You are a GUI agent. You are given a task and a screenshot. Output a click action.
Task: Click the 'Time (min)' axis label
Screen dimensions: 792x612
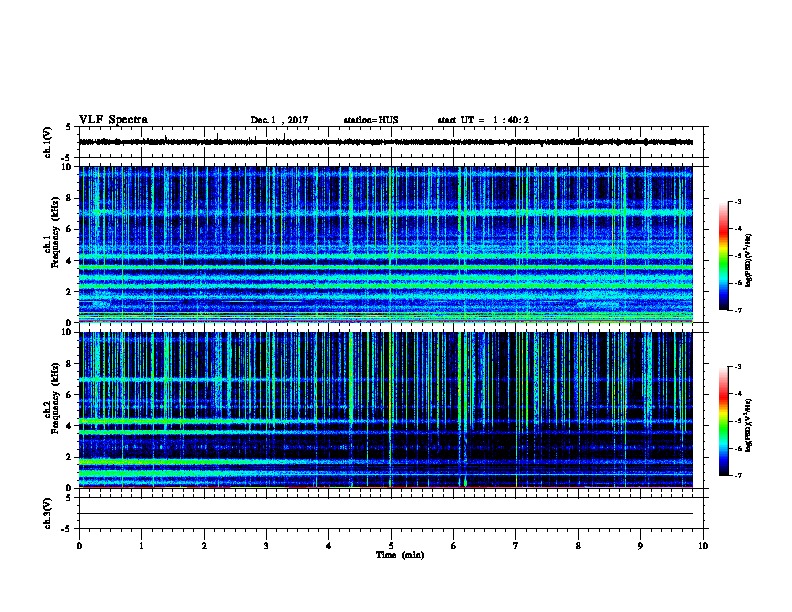(x=400, y=555)
